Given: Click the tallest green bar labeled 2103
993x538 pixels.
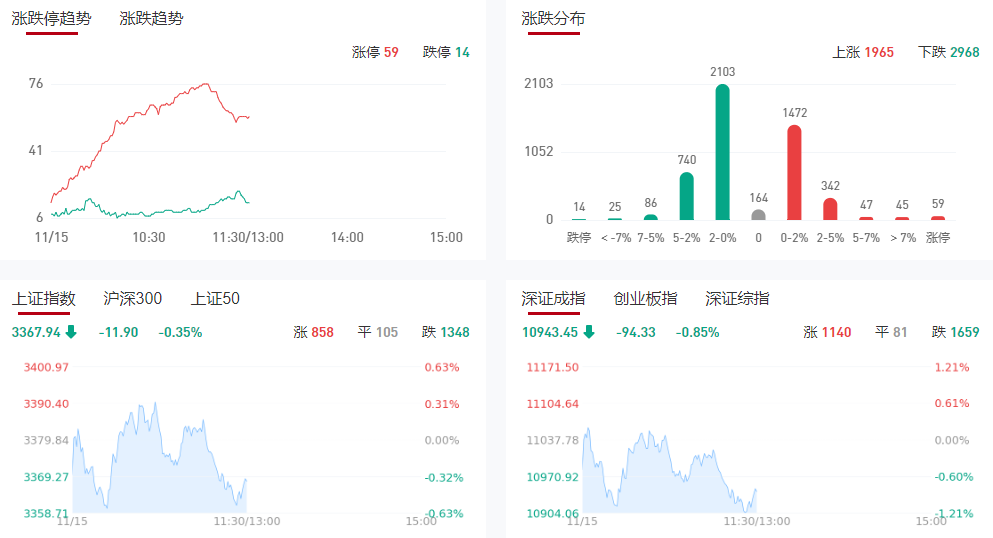Looking at the screenshot, I should [x=722, y=152].
